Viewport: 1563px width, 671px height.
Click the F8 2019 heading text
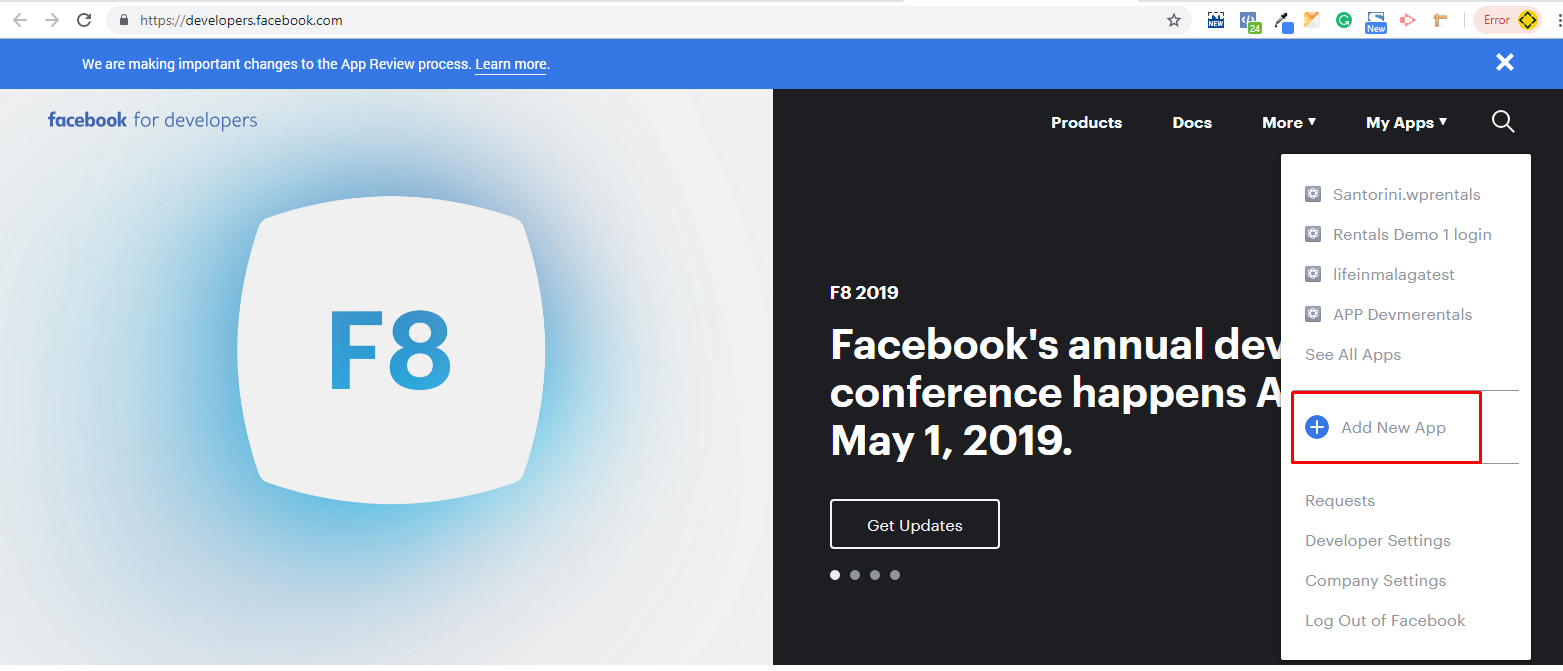[x=864, y=293]
